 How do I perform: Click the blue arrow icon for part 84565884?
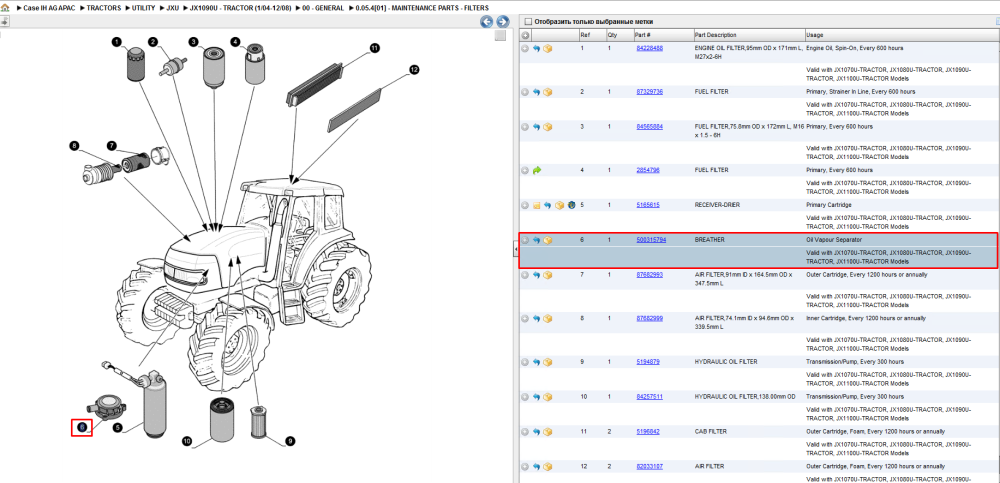coord(536,127)
